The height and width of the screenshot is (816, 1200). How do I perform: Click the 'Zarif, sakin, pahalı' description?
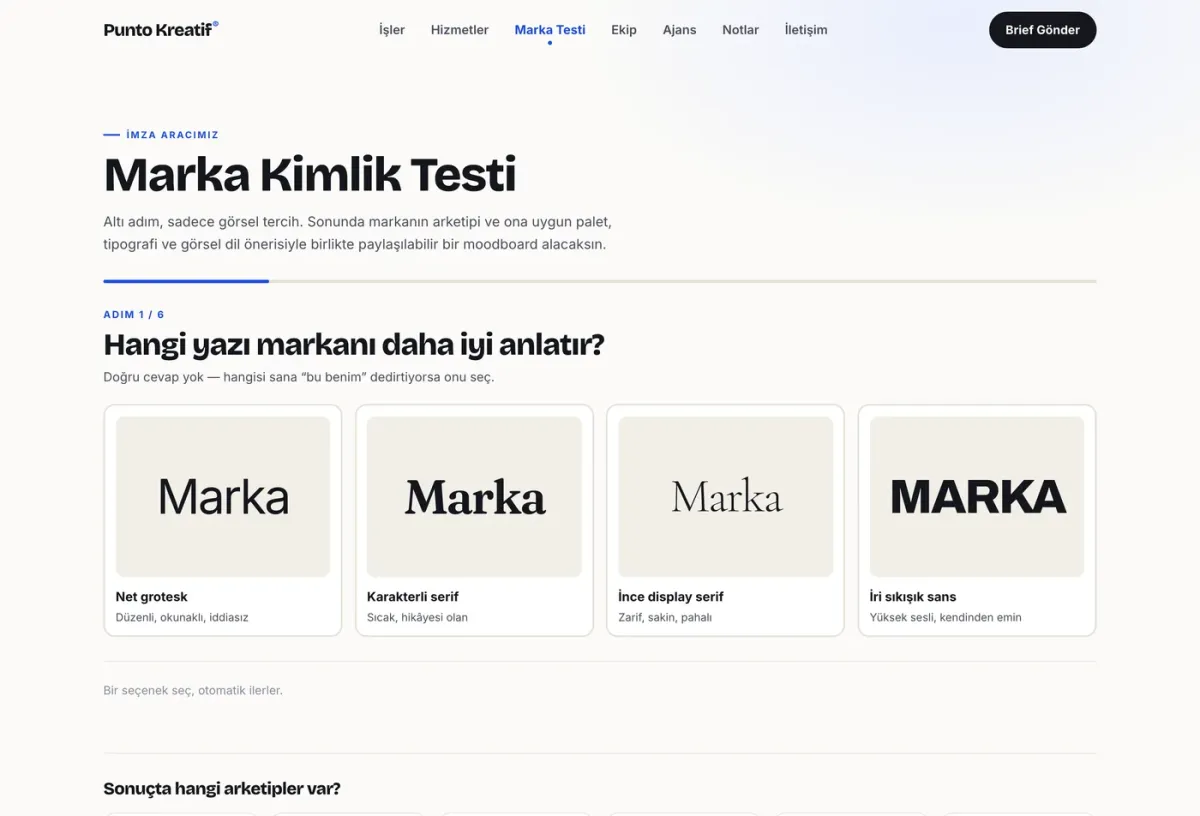pos(665,617)
